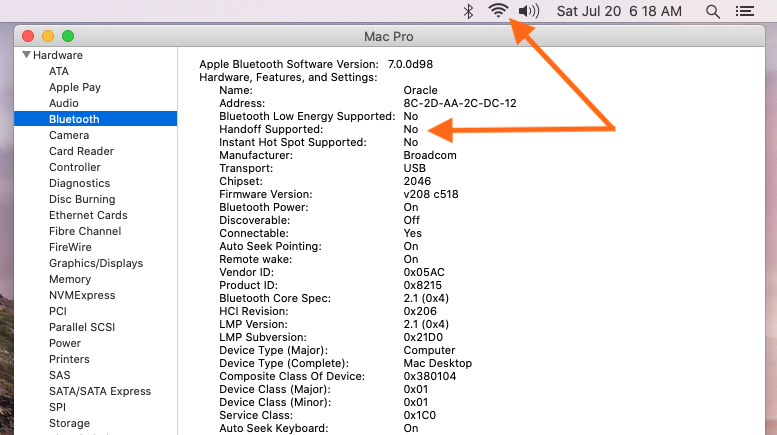Select SPI in the sidebar
The image size is (777, 435).
[57, 407]
